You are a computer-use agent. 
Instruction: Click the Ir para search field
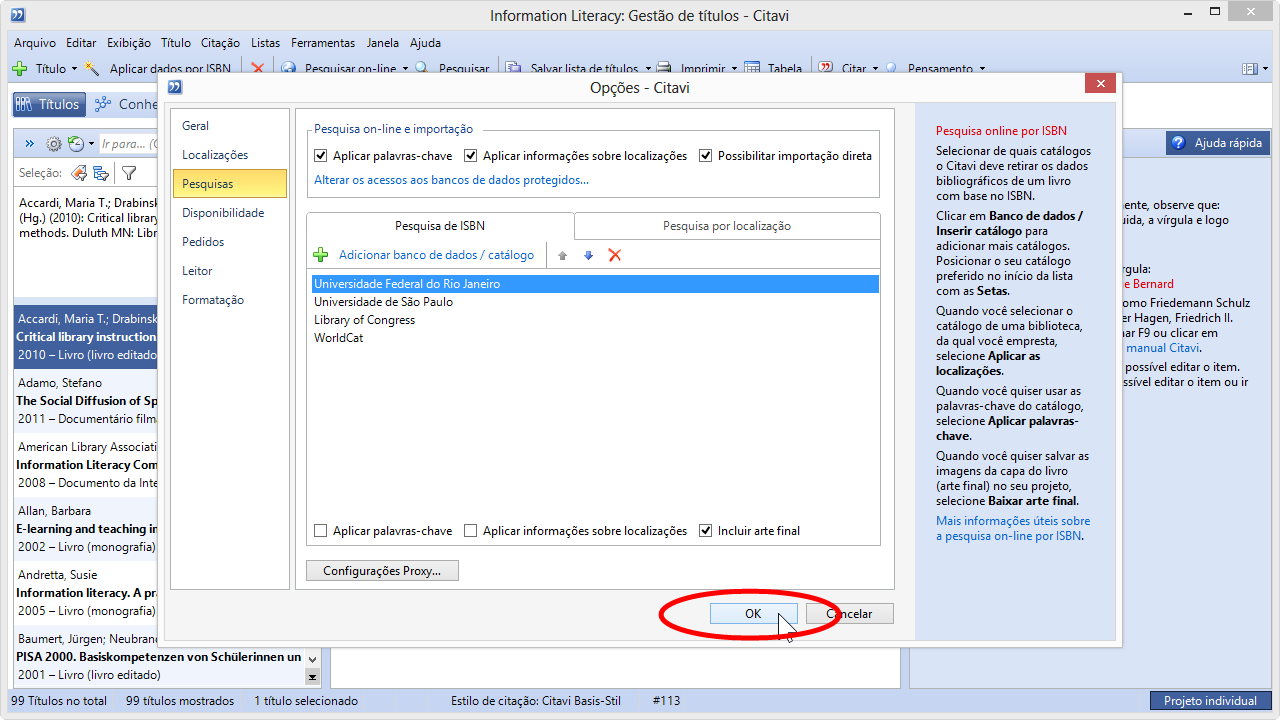[128, 144]
